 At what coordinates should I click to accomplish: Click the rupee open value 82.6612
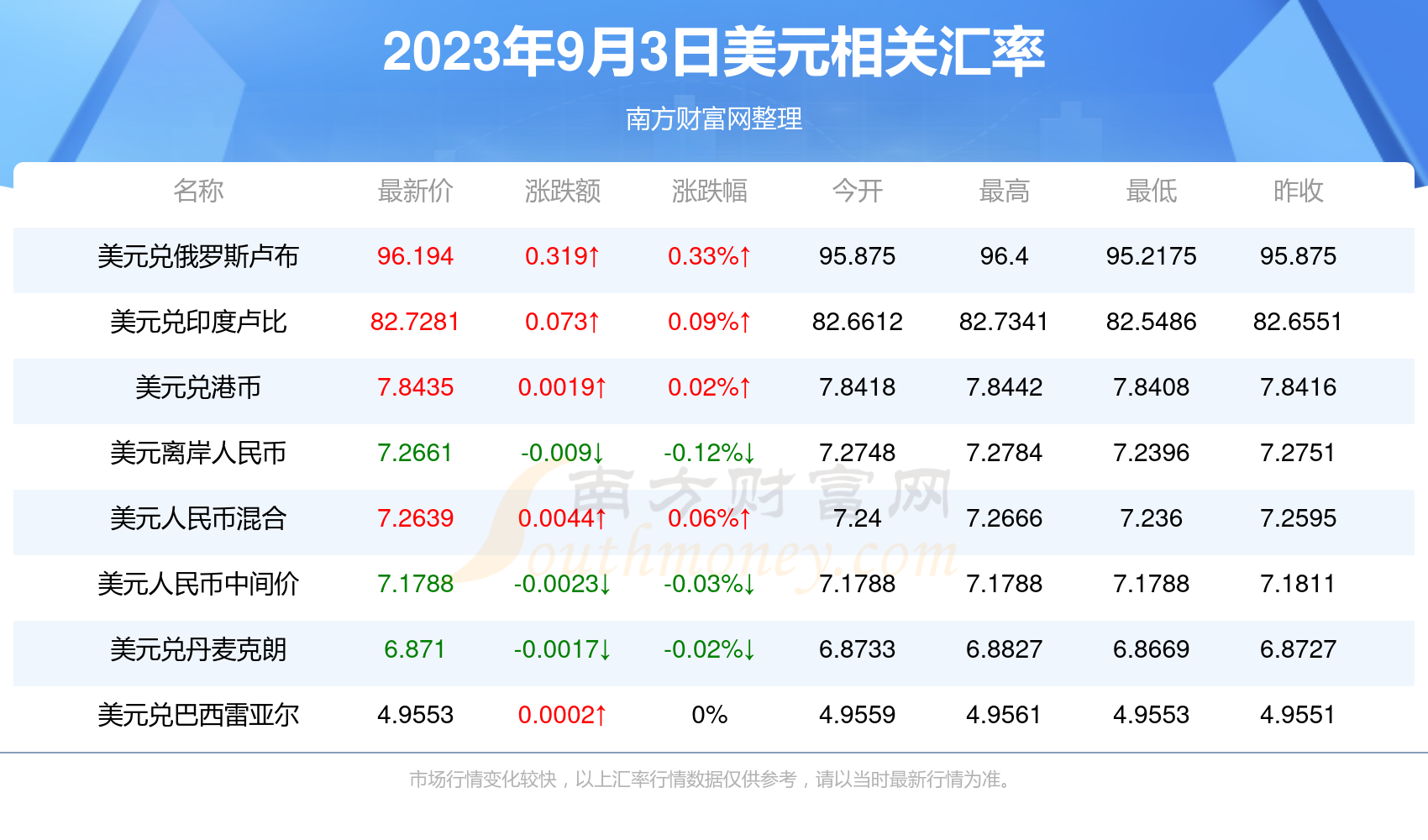[x=857, y=322]
